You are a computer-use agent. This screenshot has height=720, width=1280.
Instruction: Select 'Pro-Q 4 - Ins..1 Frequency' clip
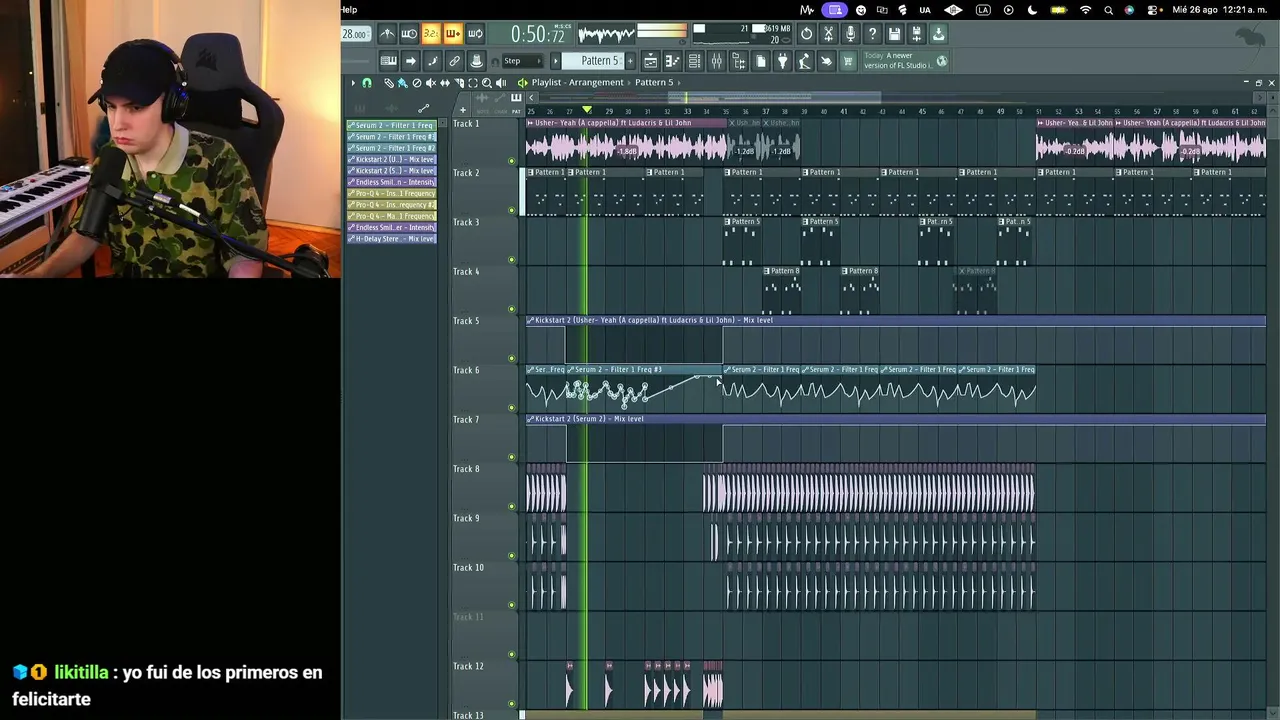coord(392,193)
